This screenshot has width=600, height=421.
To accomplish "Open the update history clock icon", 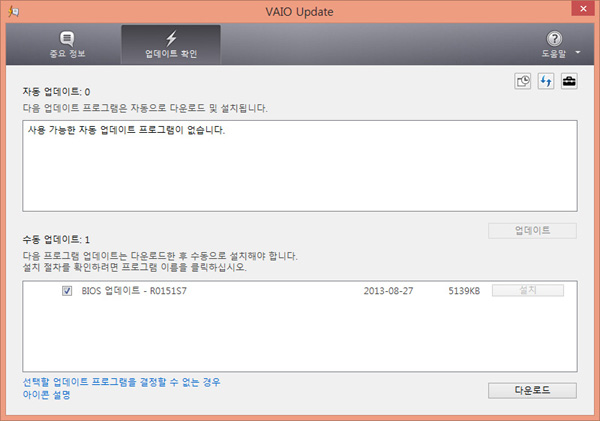I will (x=523, y=81).
